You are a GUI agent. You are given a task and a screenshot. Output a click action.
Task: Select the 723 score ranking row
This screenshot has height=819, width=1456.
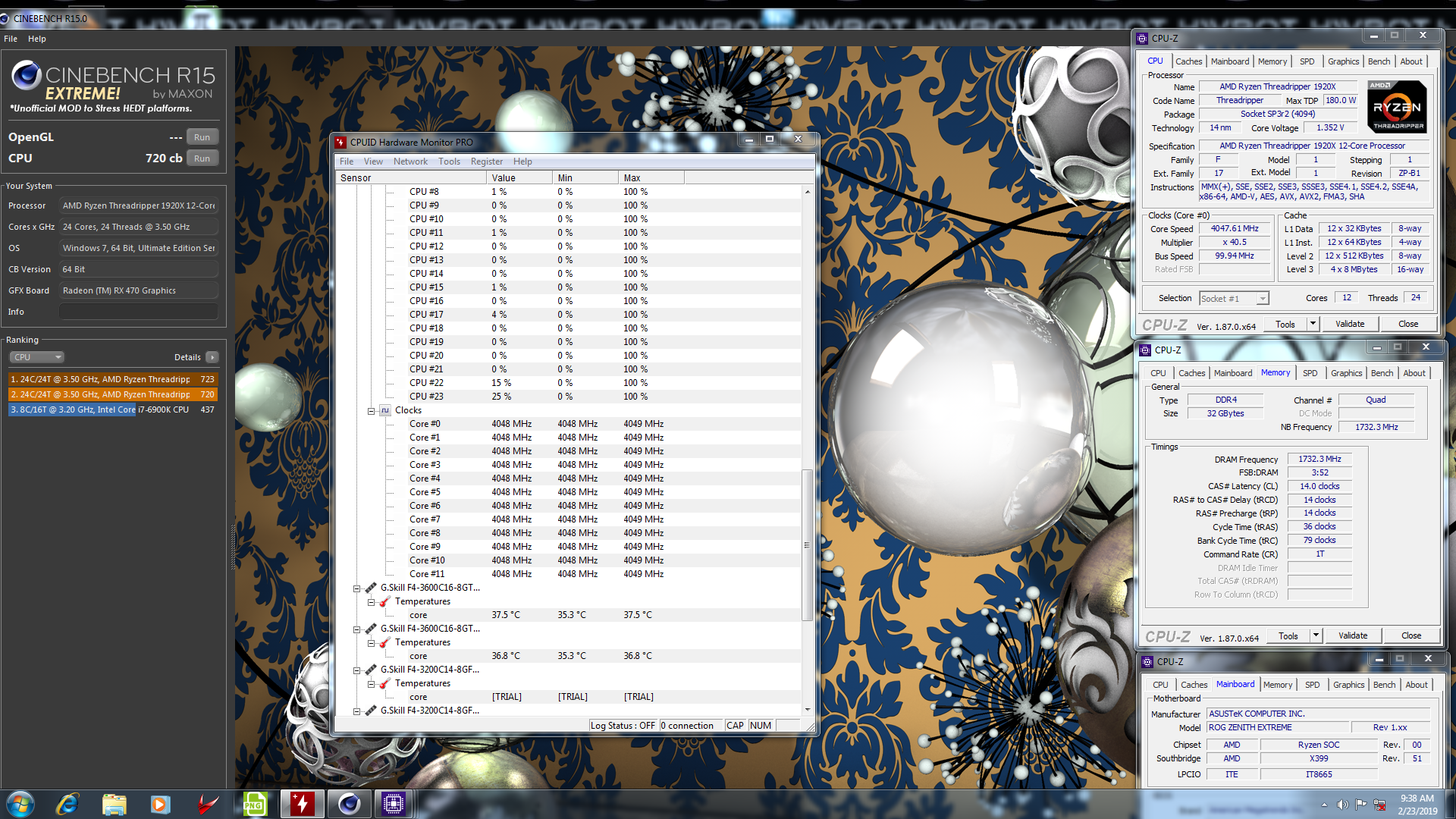(113, 379)
